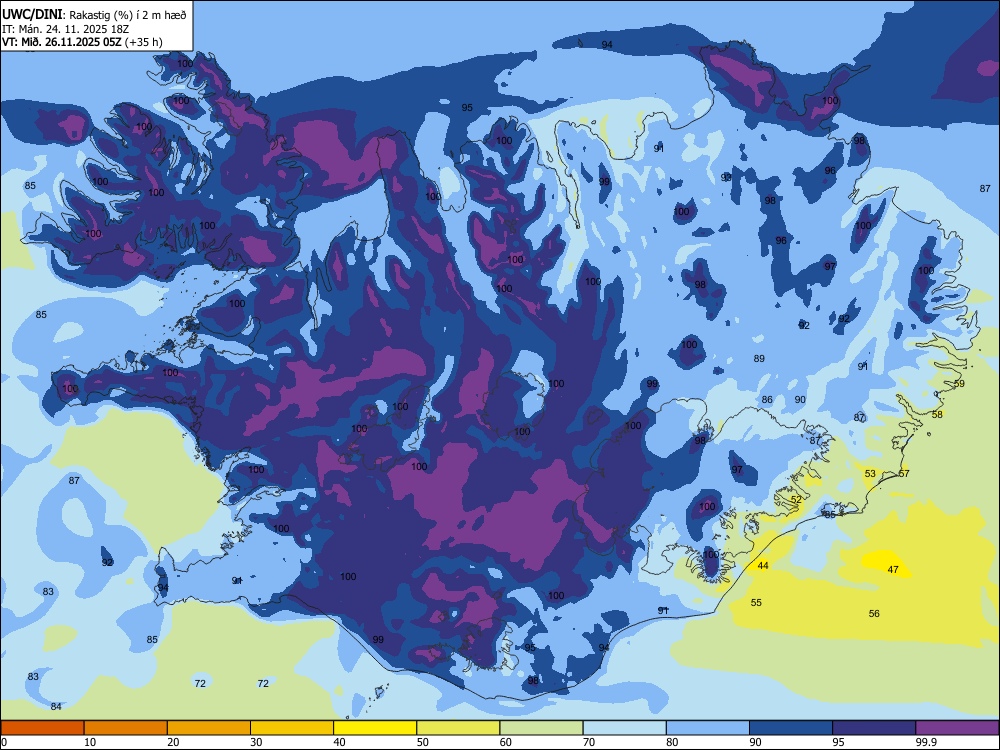1000x750 pixels.
Task: Click the map value '93'
Action: coord(726,177)
